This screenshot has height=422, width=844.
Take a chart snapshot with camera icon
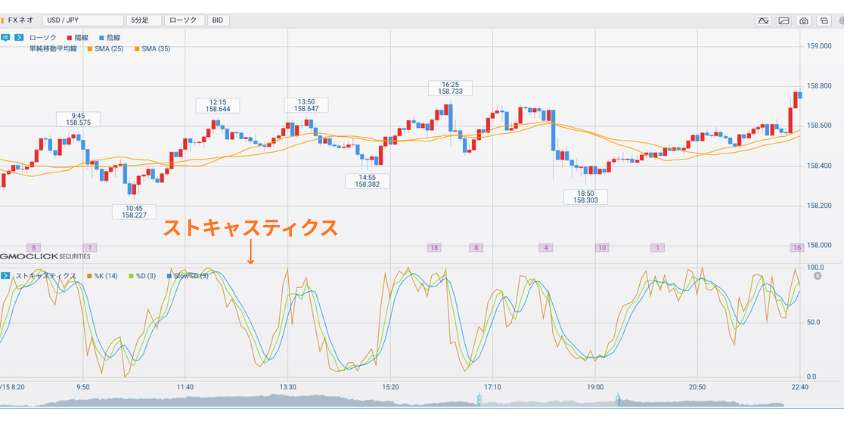804,20
